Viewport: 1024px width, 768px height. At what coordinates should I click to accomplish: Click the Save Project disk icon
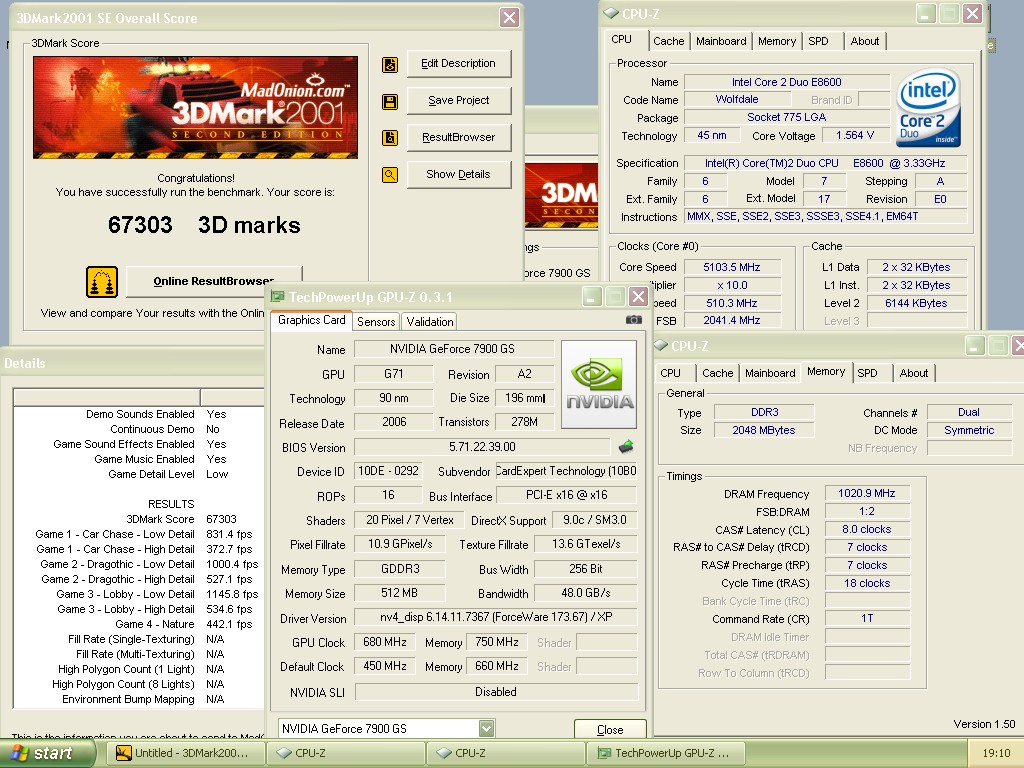390,102
